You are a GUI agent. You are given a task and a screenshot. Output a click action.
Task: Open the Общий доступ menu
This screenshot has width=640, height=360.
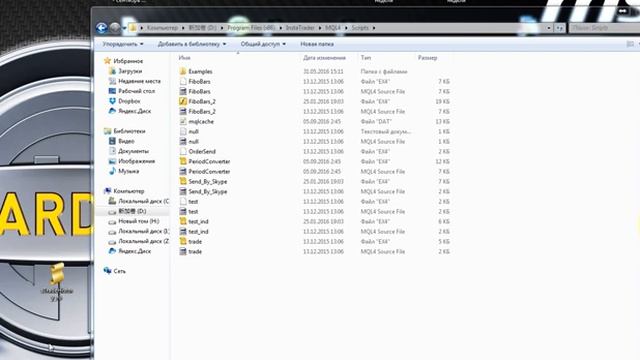tap(263, 44)
